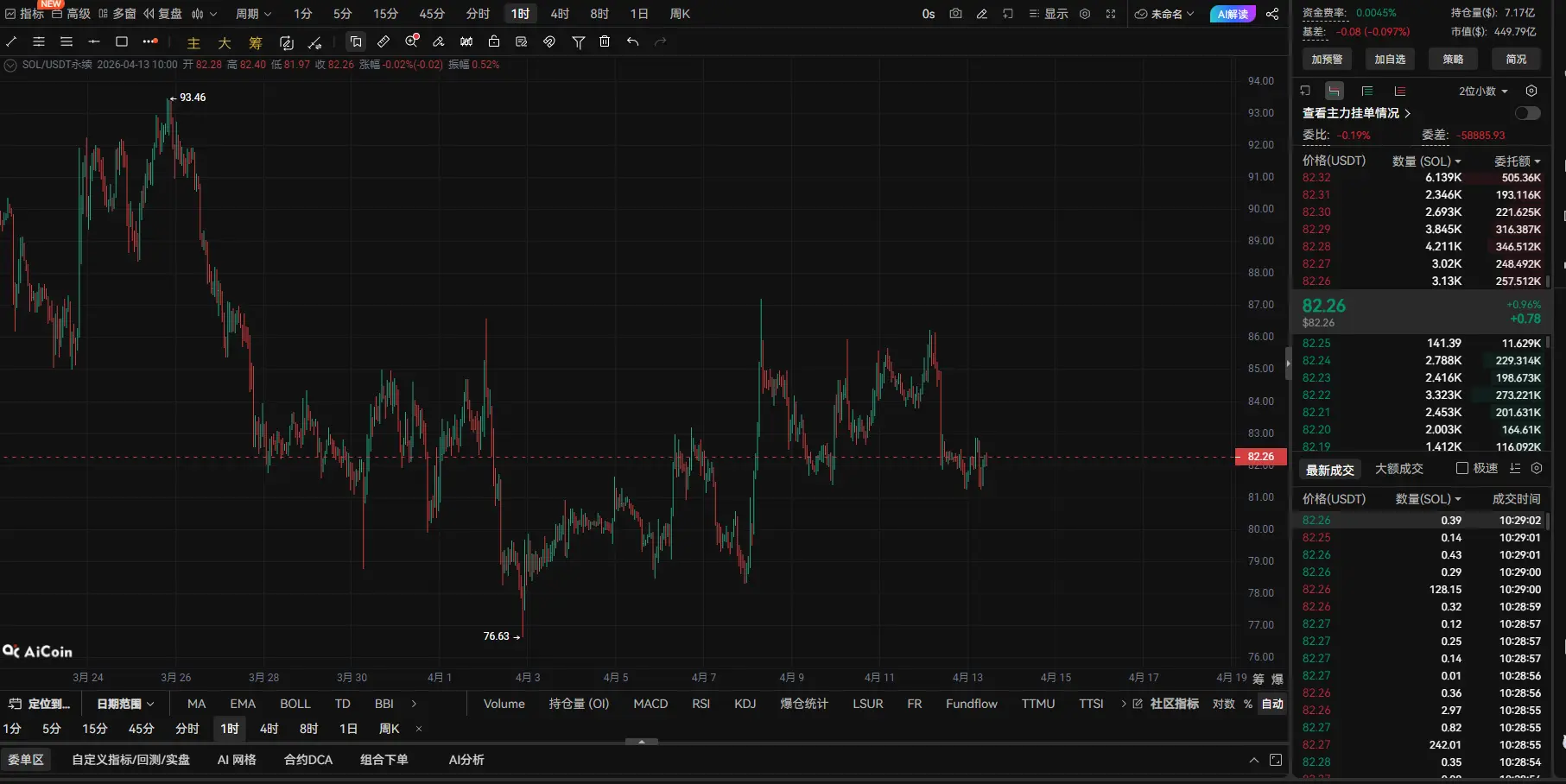The width and height of the screenshot is (1566, 784).
Task: Click the pencil edit icon in top bar
Action: [982, 14]
